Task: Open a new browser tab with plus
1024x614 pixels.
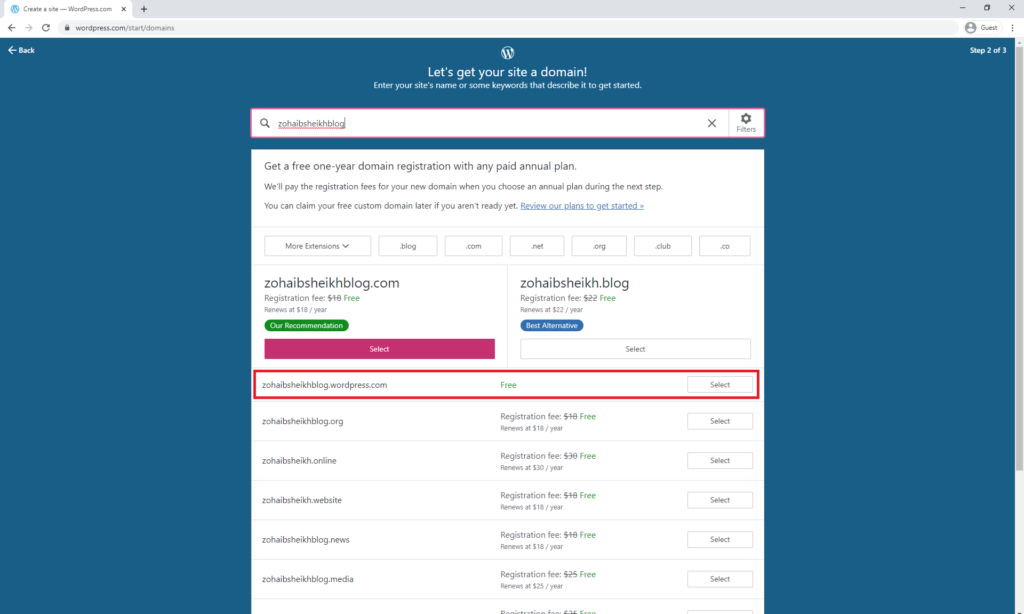Action: point(144,9)
